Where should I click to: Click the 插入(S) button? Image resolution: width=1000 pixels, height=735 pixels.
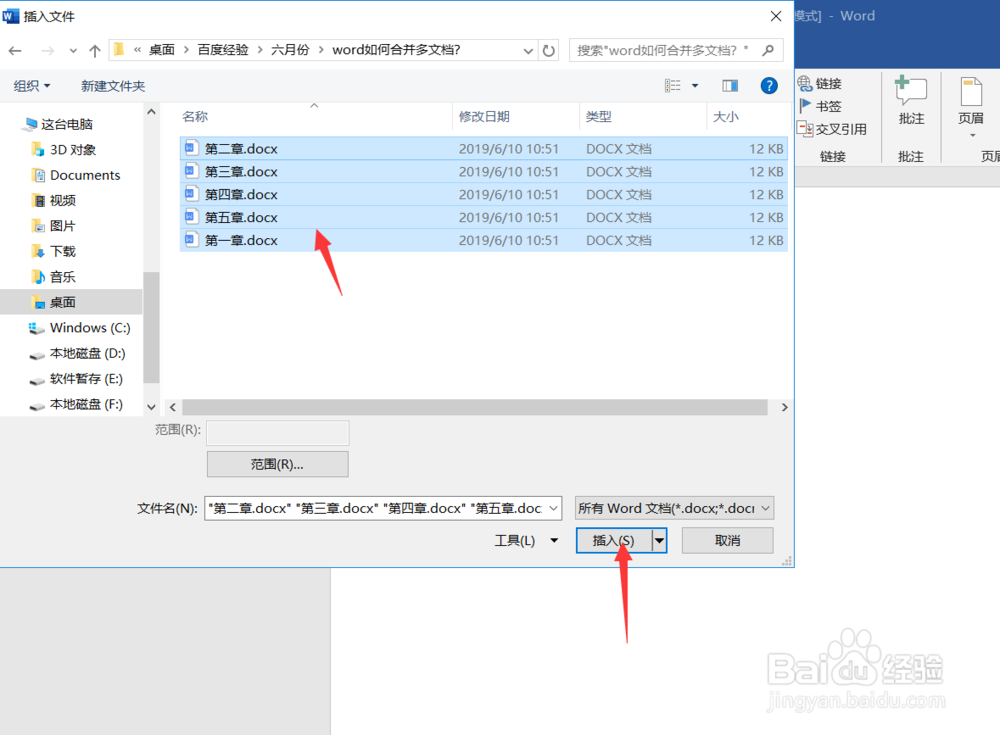point(614,540)
